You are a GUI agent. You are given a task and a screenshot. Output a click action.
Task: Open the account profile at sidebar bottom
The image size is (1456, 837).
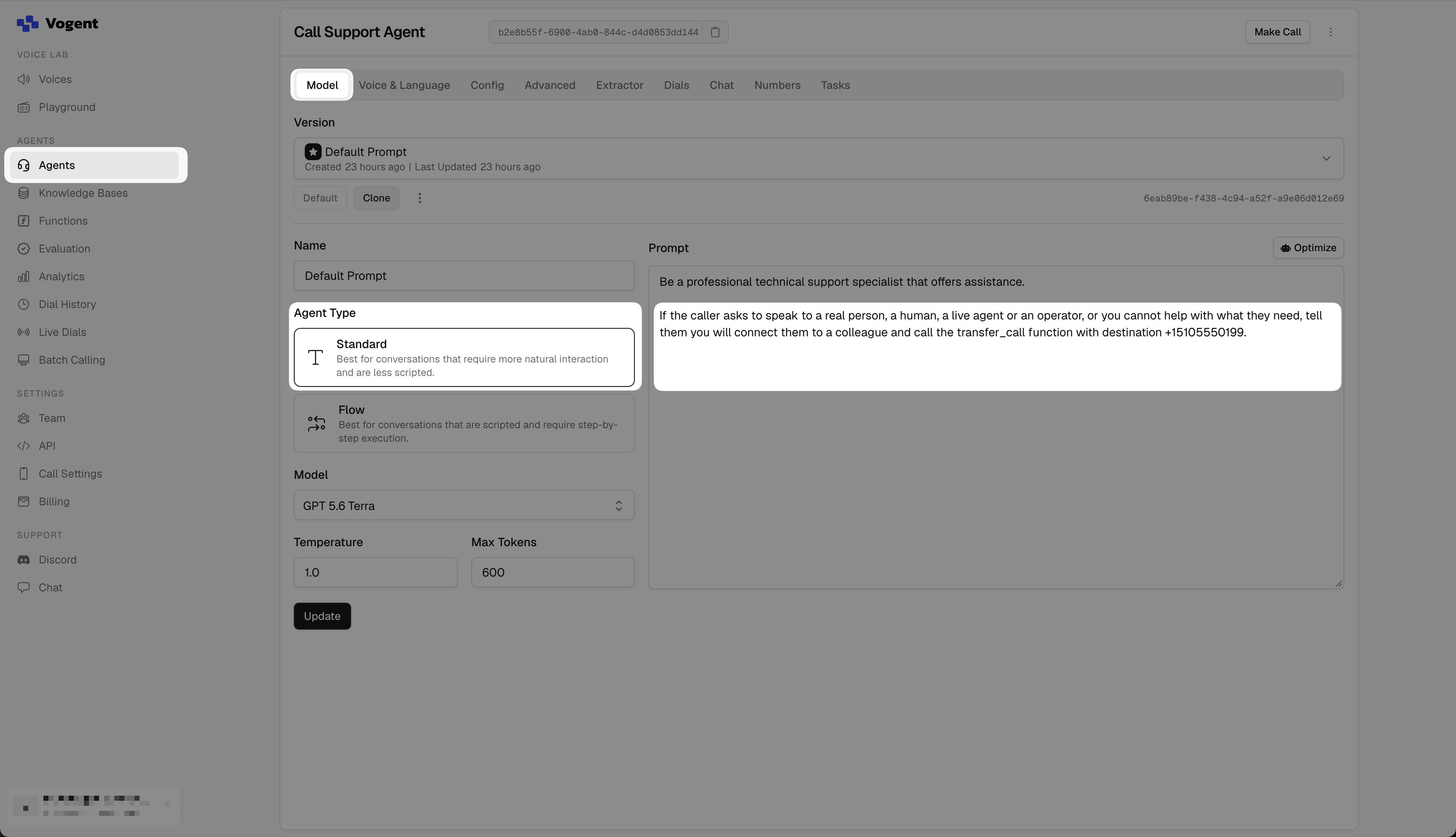[94, 806]
